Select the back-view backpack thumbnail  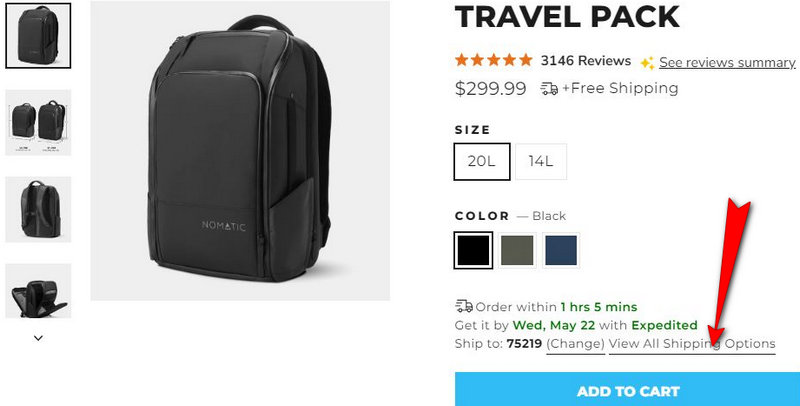click(38, 209)
